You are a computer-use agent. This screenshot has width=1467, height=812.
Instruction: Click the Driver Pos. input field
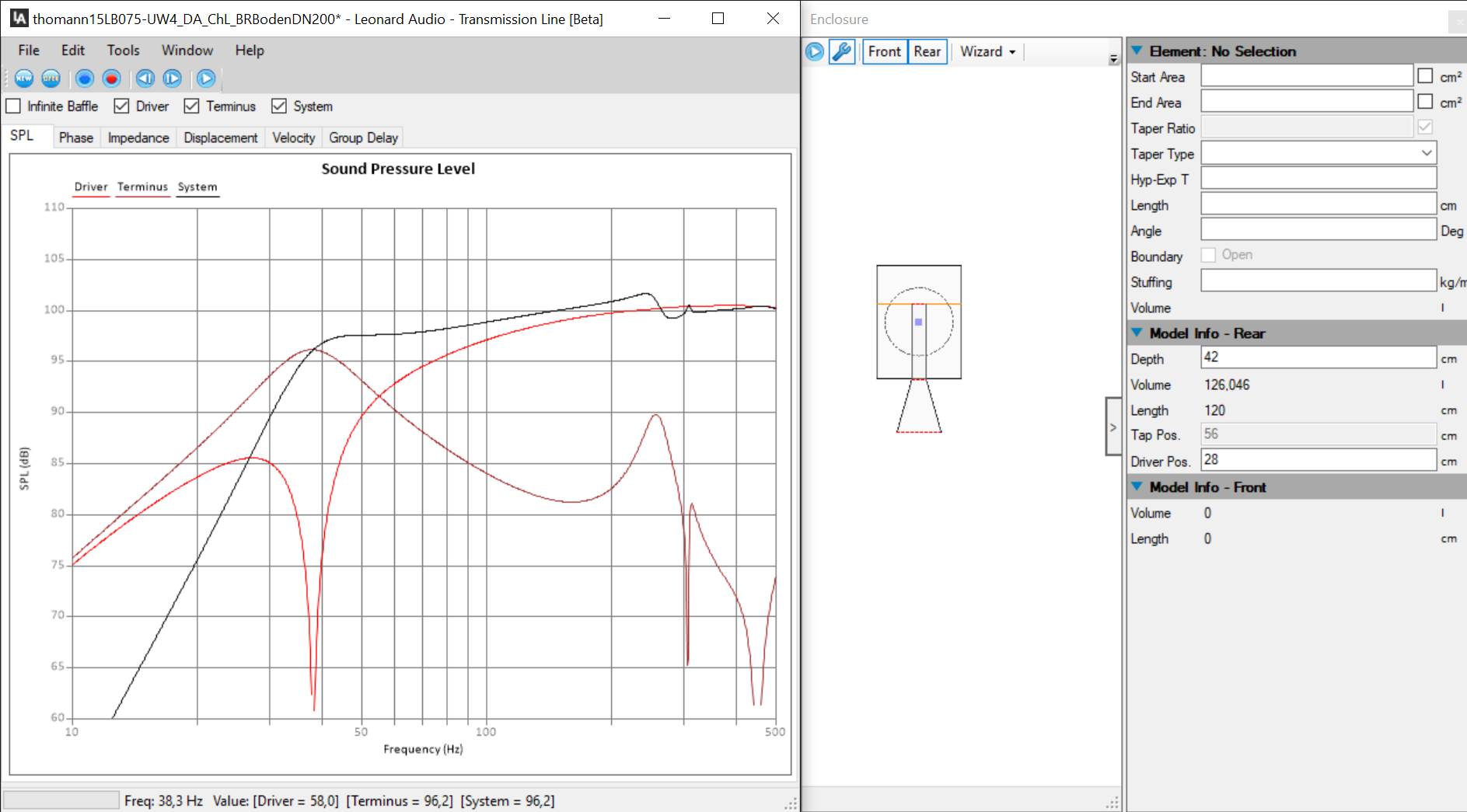(x=1318, y=460)
